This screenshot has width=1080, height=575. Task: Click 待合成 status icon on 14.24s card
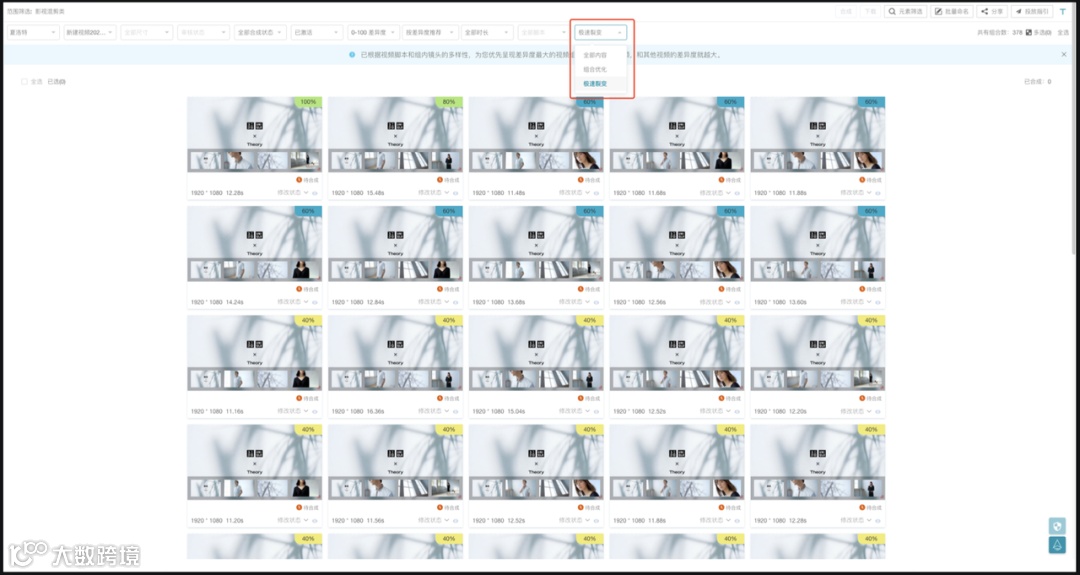[299, 289]
